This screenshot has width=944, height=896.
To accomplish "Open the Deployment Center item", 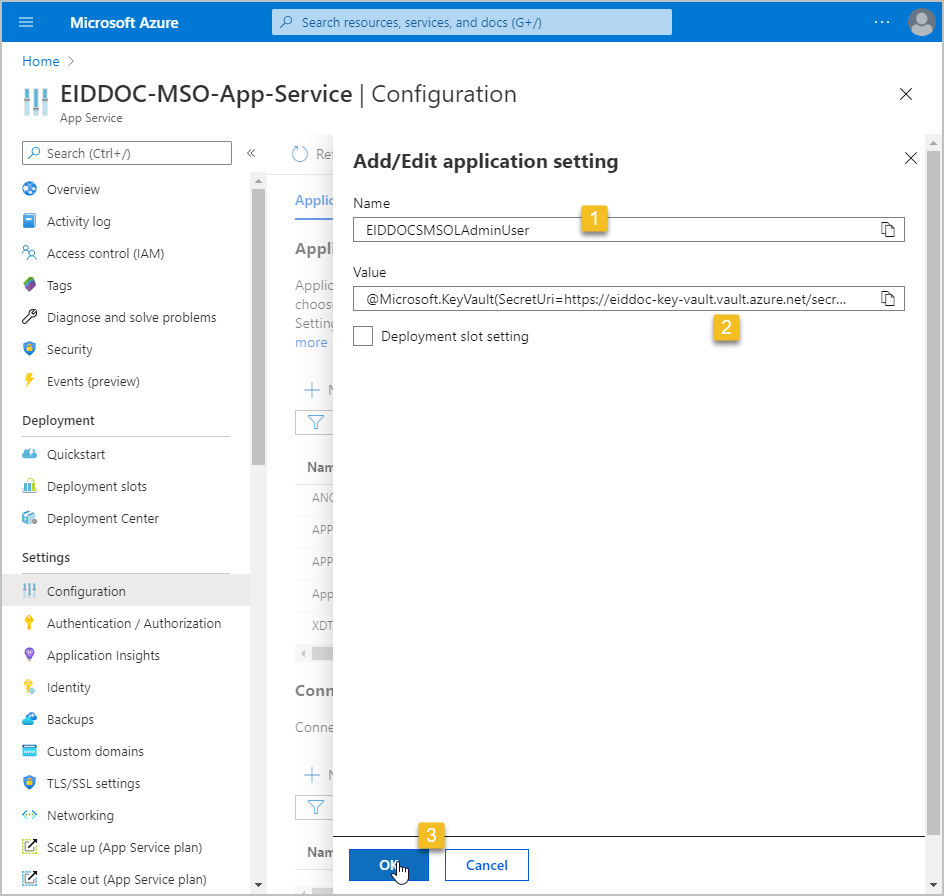I will coord(102,518).
